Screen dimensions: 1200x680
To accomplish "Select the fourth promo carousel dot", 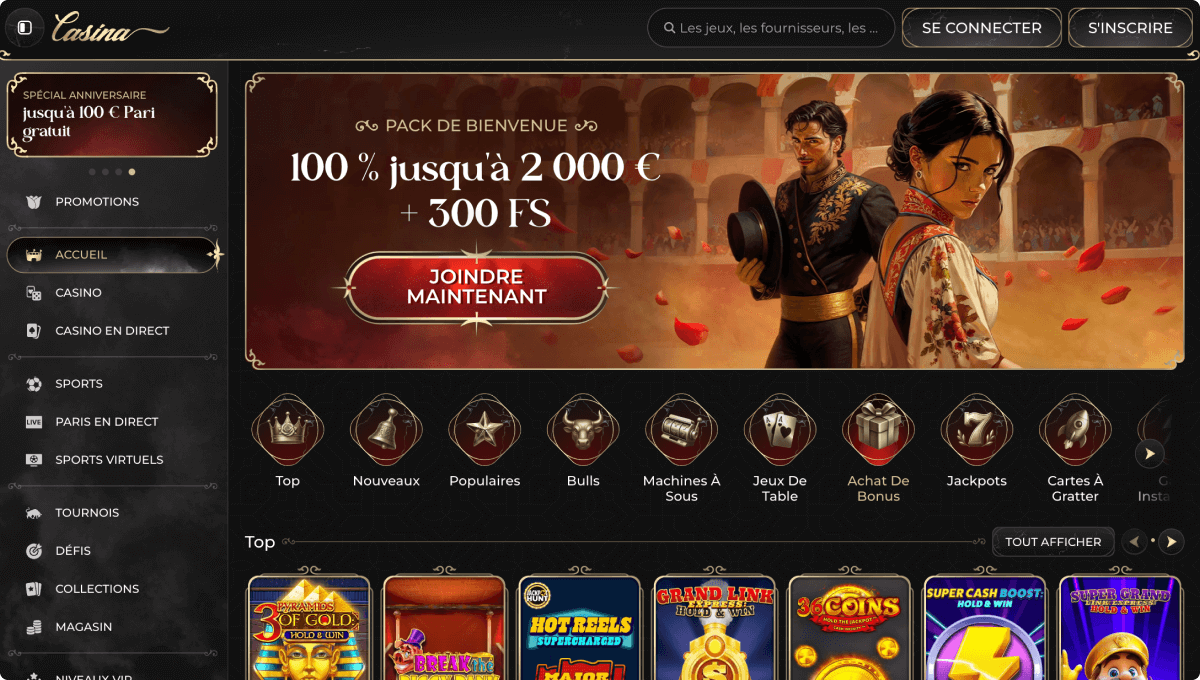I will point(132,172).
